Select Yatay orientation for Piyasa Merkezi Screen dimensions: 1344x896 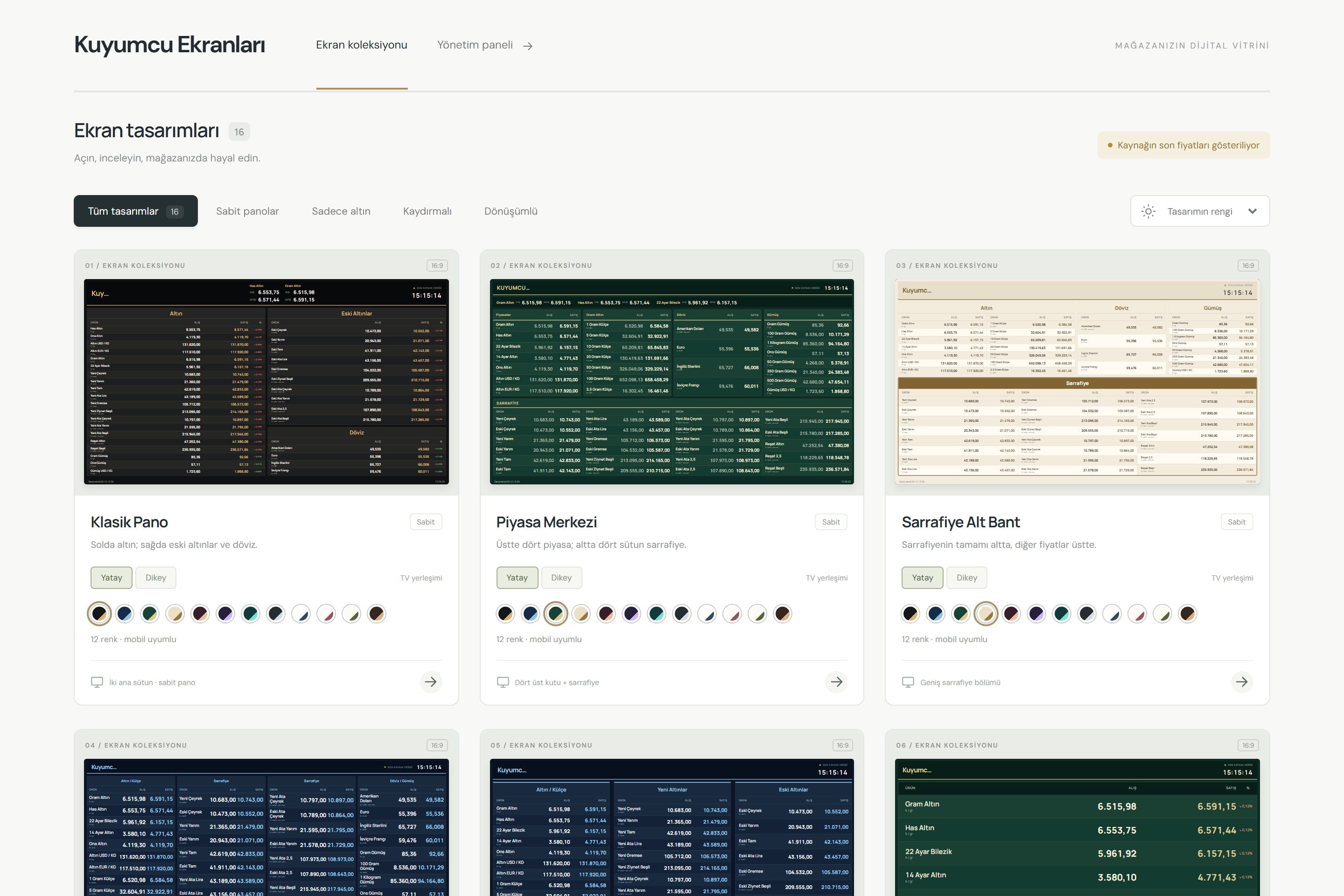pos(517,578)
